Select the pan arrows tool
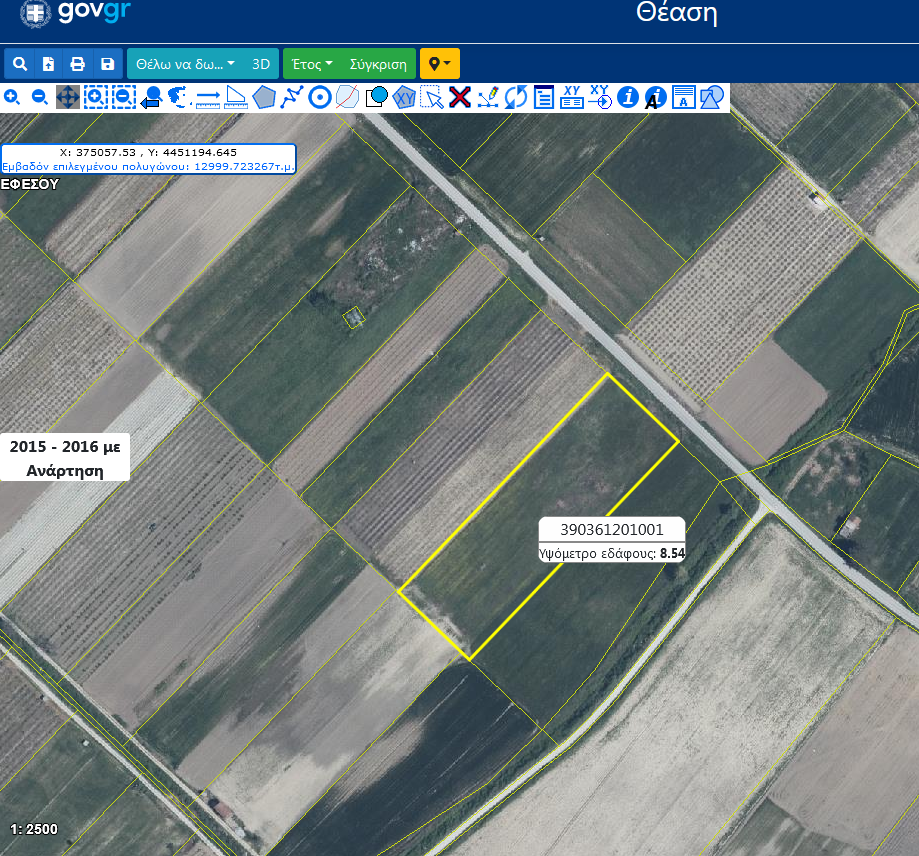The width and height of the screenshot is (919, 856). 67,97
